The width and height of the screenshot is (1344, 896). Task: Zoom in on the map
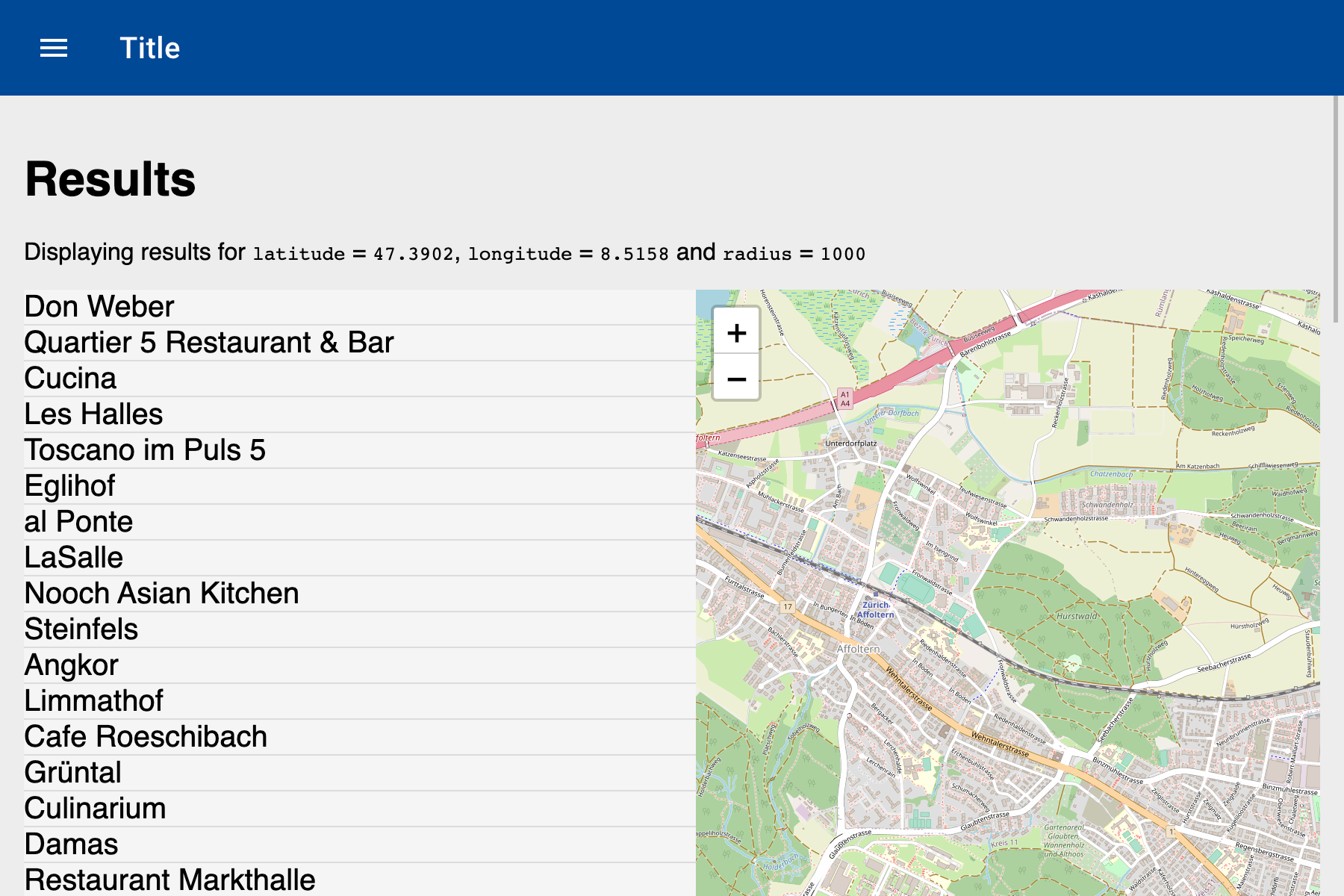pyautogui.click(x=736, y=333)
